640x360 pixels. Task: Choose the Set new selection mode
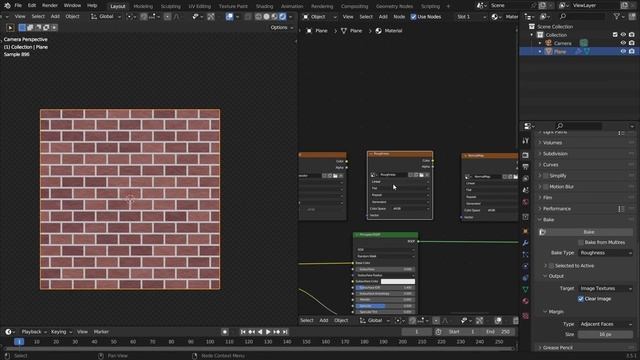[22, 27]
